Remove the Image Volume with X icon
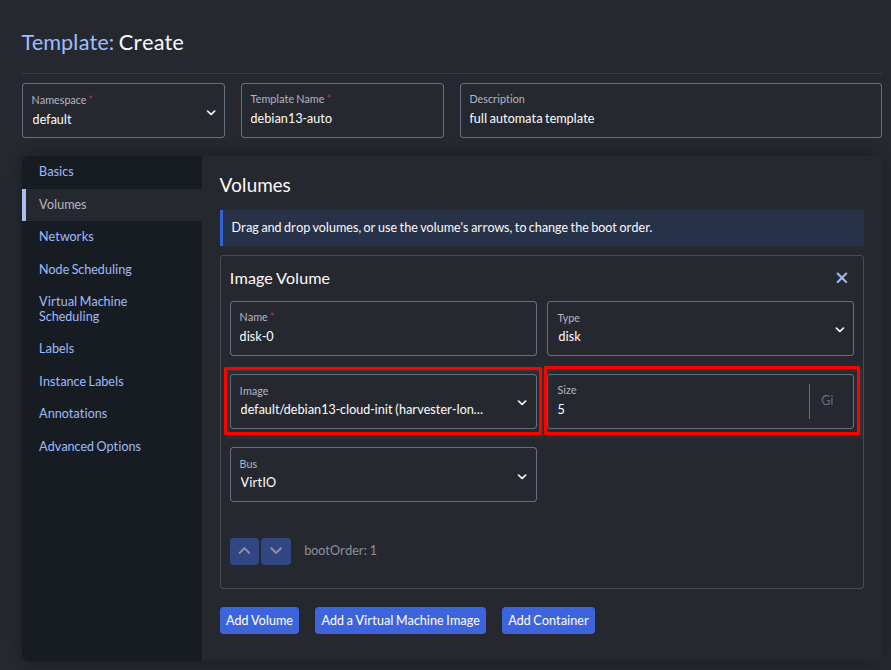Image resolution: width=891 pixels, height=670 pixels. [841, 278]
